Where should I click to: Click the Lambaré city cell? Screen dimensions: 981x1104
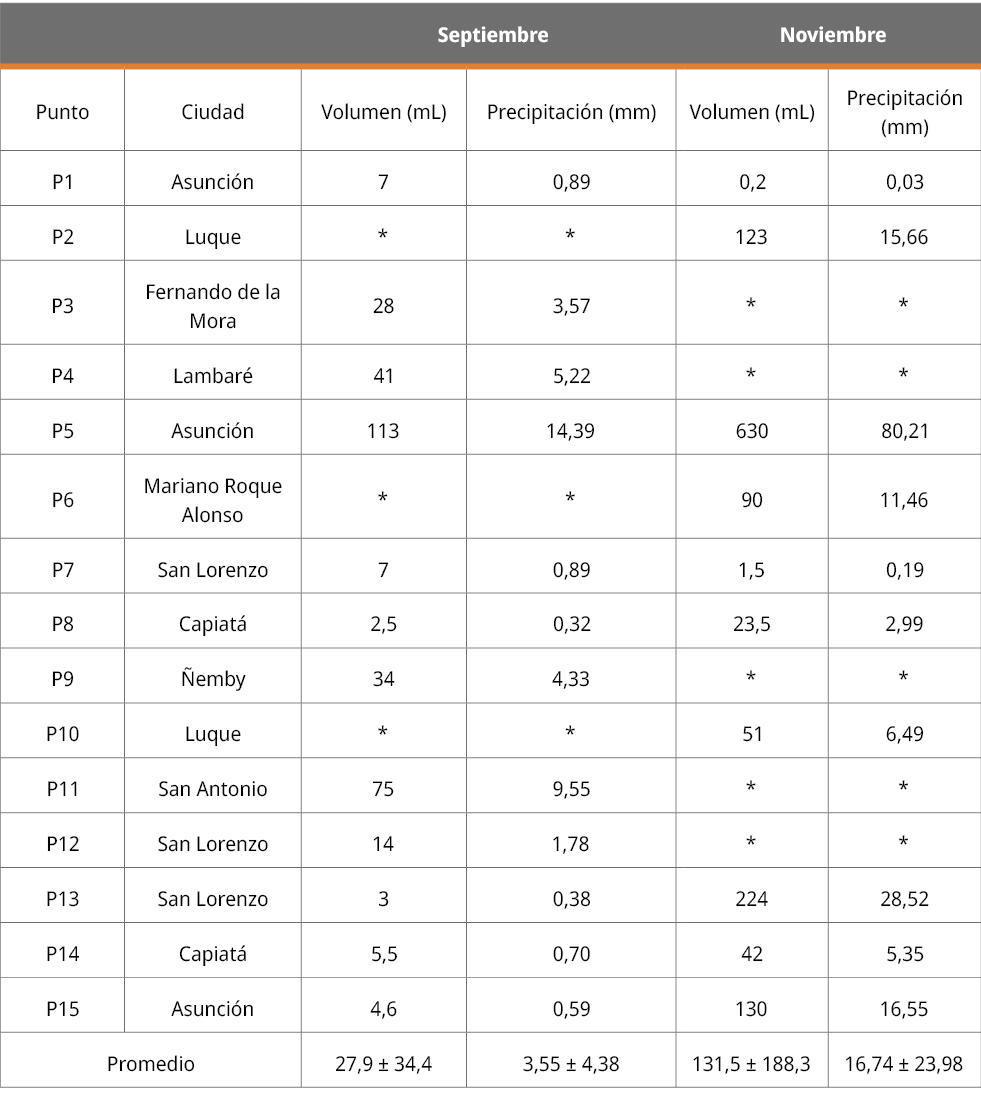tap(213, 376)
